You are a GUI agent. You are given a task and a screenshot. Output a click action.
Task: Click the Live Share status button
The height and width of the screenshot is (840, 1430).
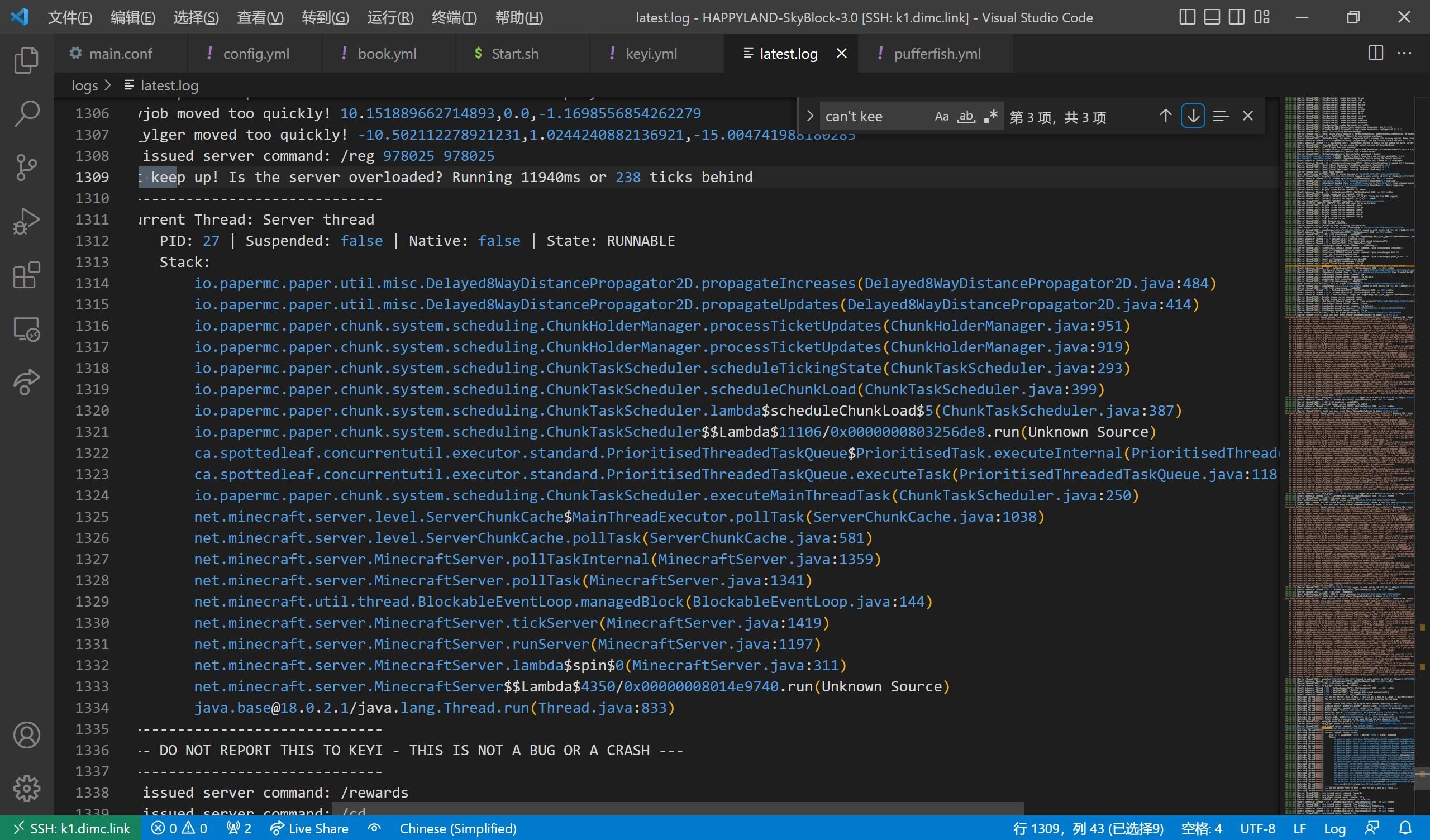click(309, 829)
